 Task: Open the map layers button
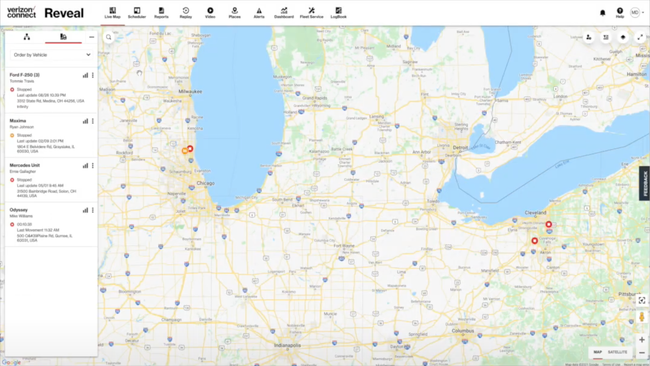[623, 37]
